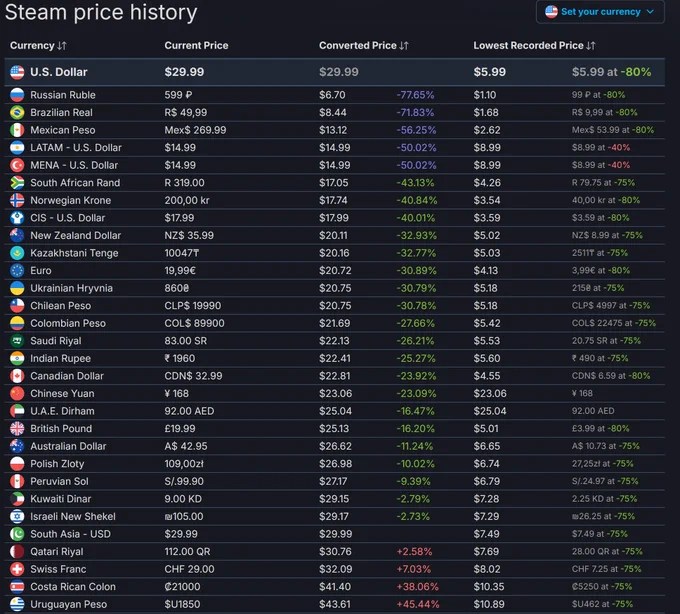Select the South Asia - USD currency name
Screen dimensions: 680x614
point(70,534)
